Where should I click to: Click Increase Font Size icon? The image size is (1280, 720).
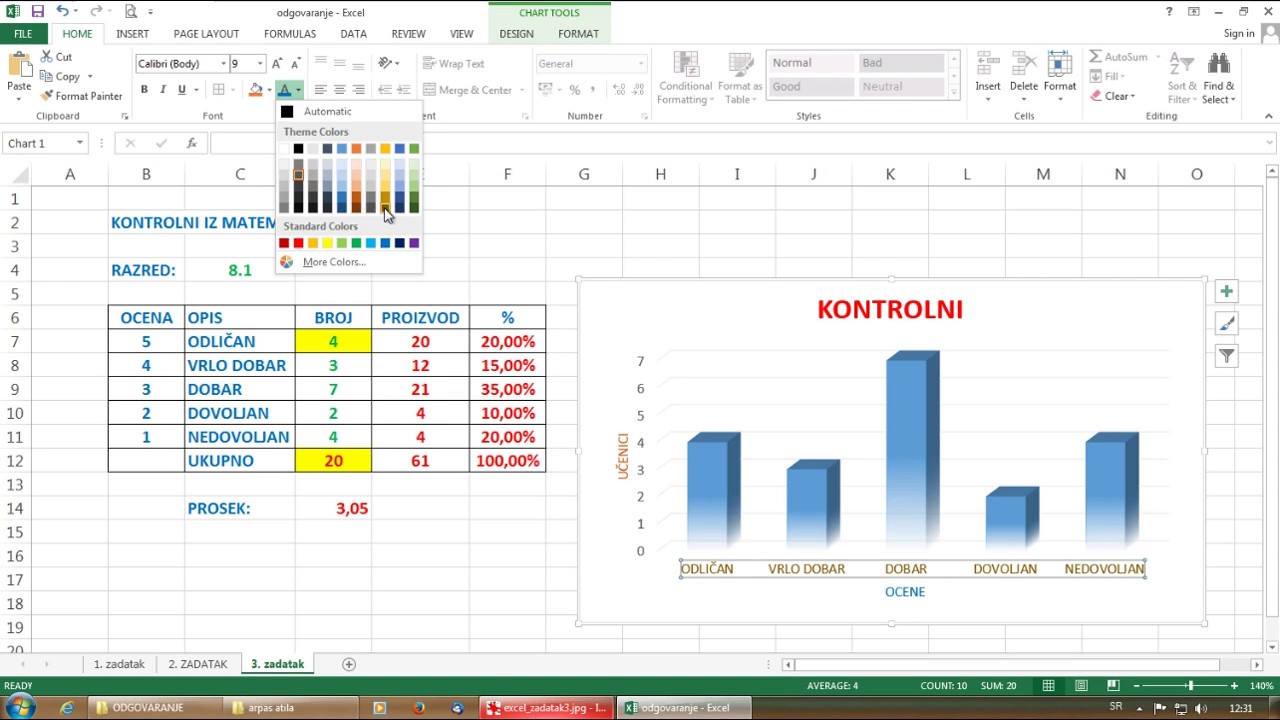tap(278, 64)
